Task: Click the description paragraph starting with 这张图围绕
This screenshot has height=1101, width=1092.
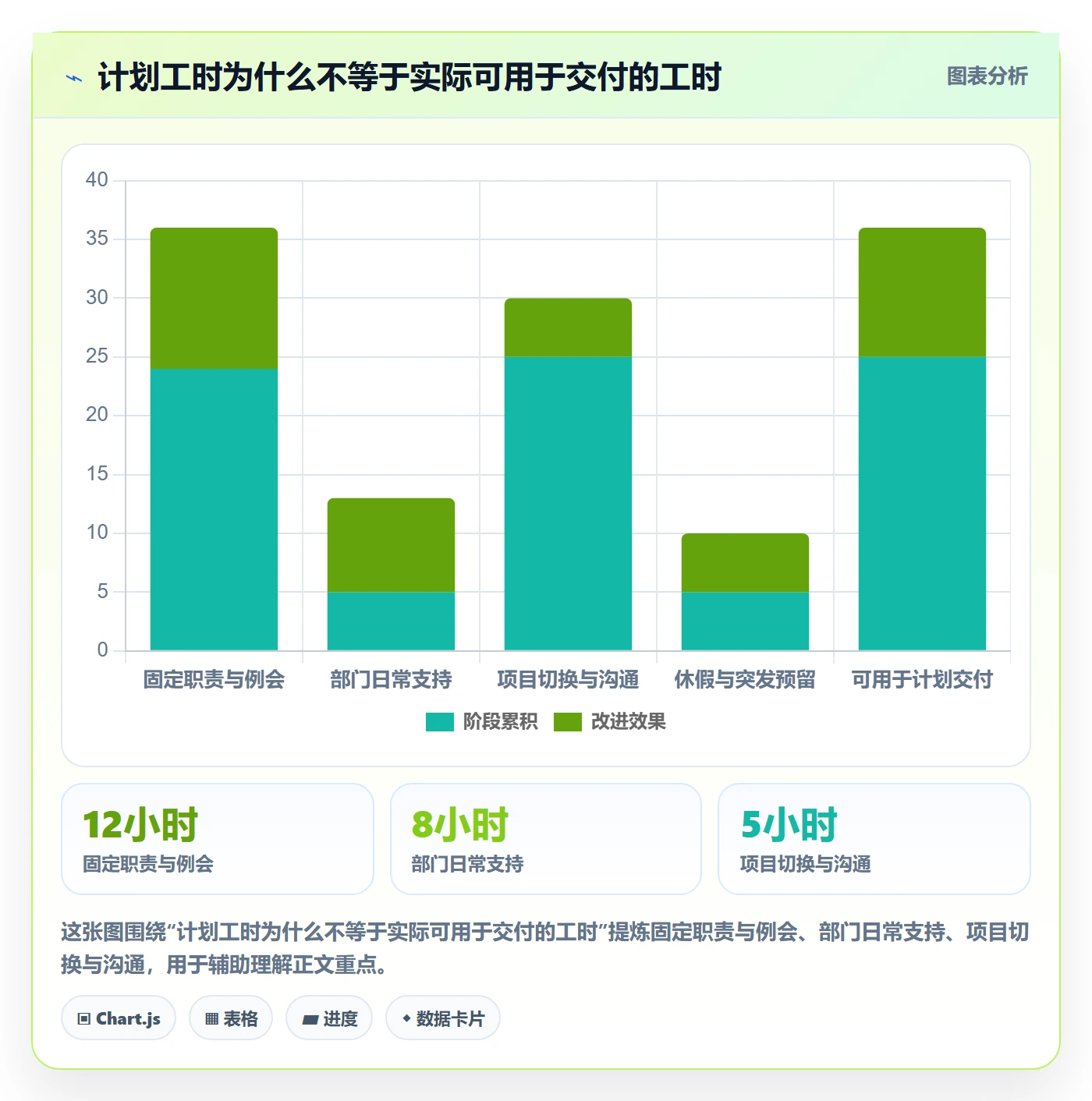Action: [545, 948]
